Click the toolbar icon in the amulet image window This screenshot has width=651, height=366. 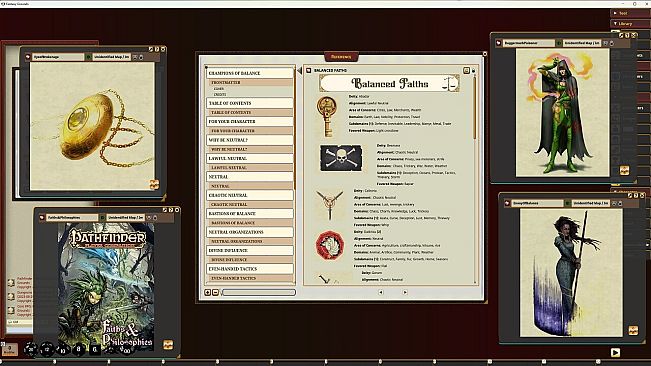(x=154, y=184)
